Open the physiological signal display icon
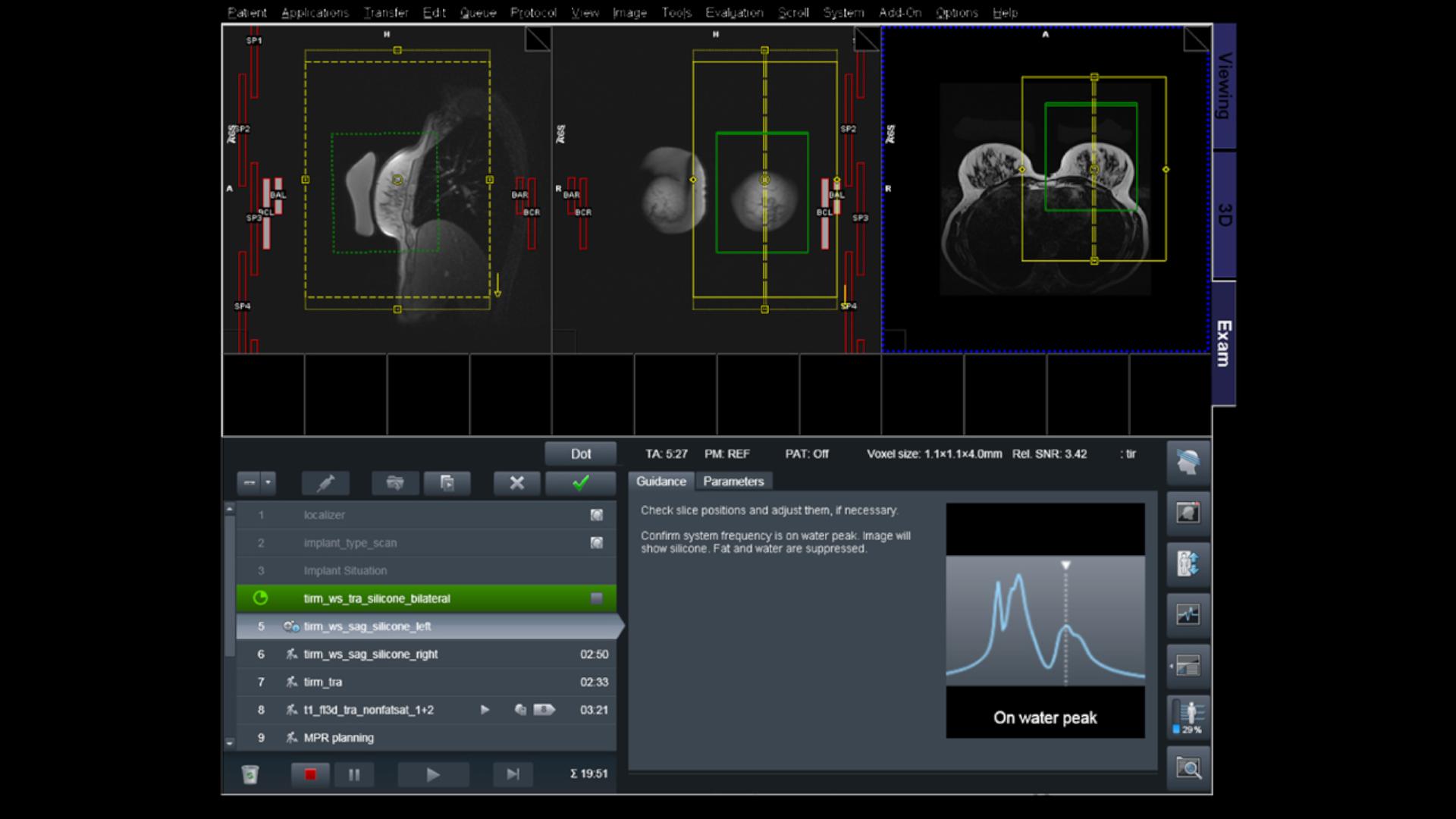Viewport: 1456px width, 819px height. pyautogui.click(x=1188, y=615)
